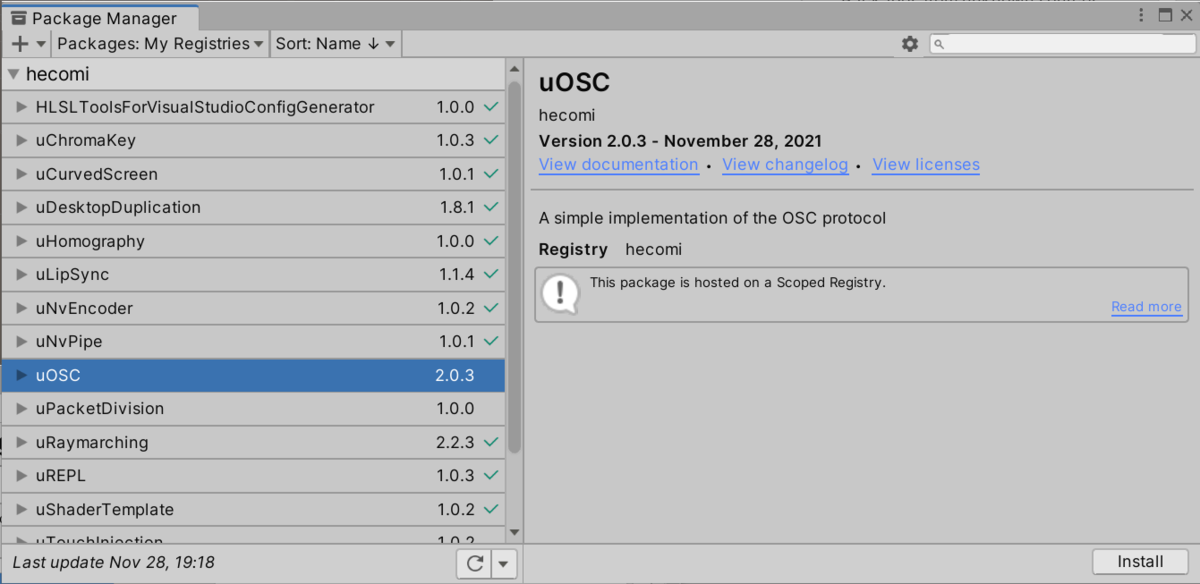Viewport: 1200px width, 584px height.
Task: Click the package search field
Action: 1060,44
